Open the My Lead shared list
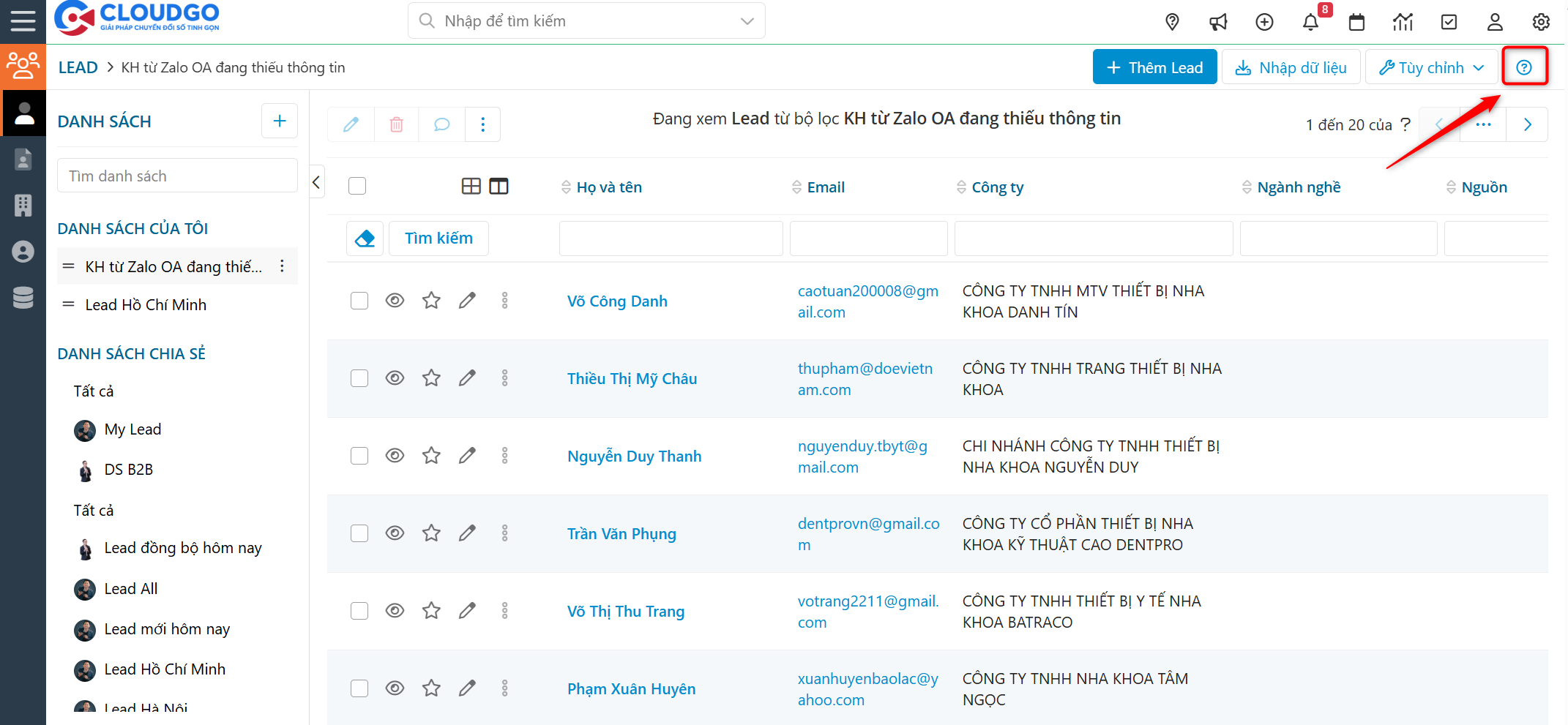This screenshot has width=1568, height=725. click(132, 429)
